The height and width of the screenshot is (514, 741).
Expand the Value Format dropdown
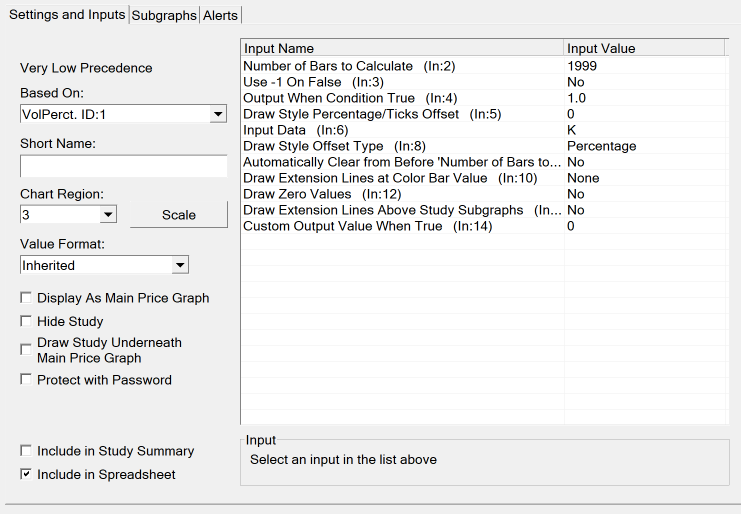pos(179,265)
